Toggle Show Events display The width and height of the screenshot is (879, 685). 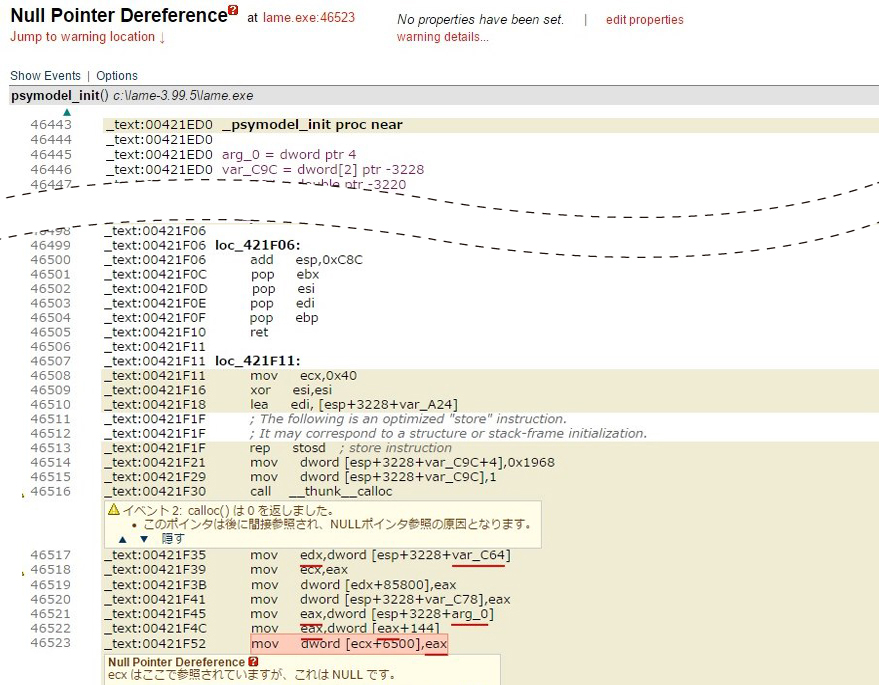(x=45, y=75)
